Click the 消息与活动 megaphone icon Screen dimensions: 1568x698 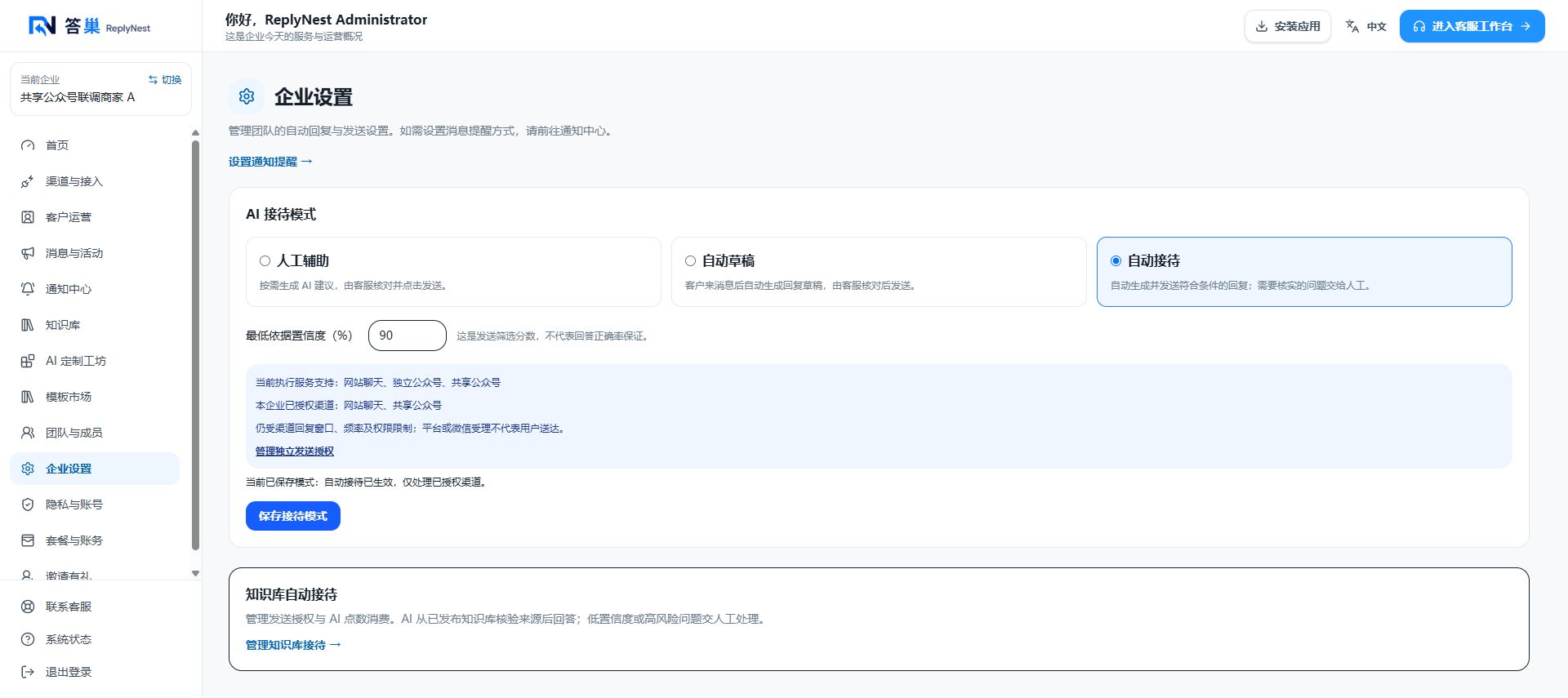pos(28,253)
